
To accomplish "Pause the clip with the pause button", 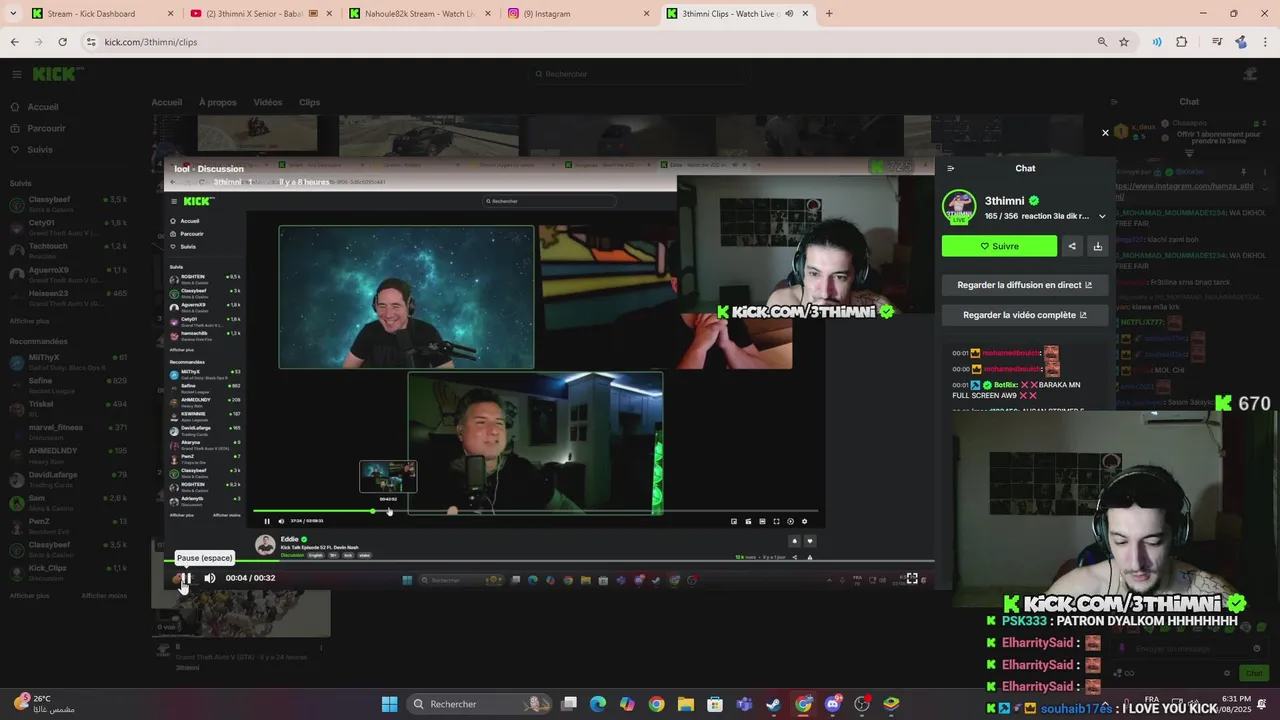I will click(x=186, y=578).
